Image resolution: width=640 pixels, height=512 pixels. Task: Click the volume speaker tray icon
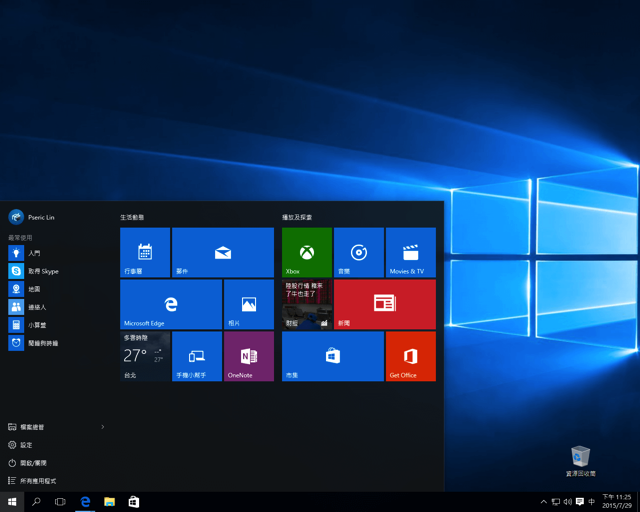point(568,502)
